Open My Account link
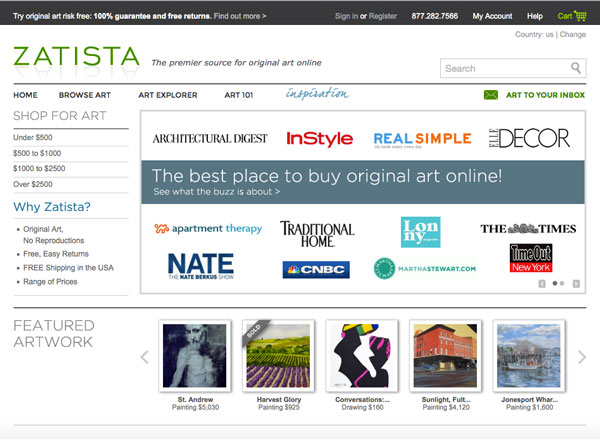 [x=492, y=16]
